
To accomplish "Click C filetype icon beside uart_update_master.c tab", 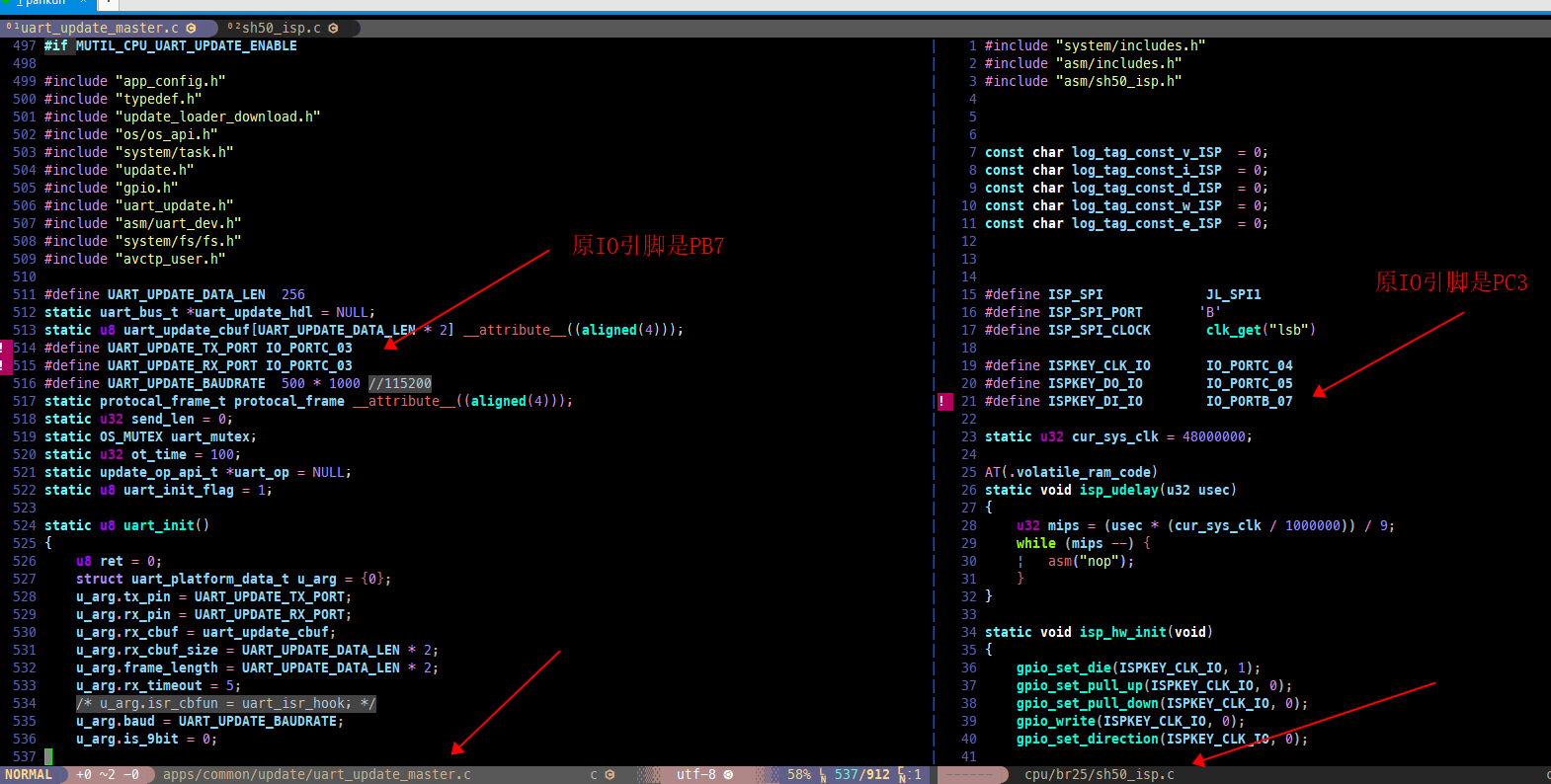I will [x=191, y=28].
